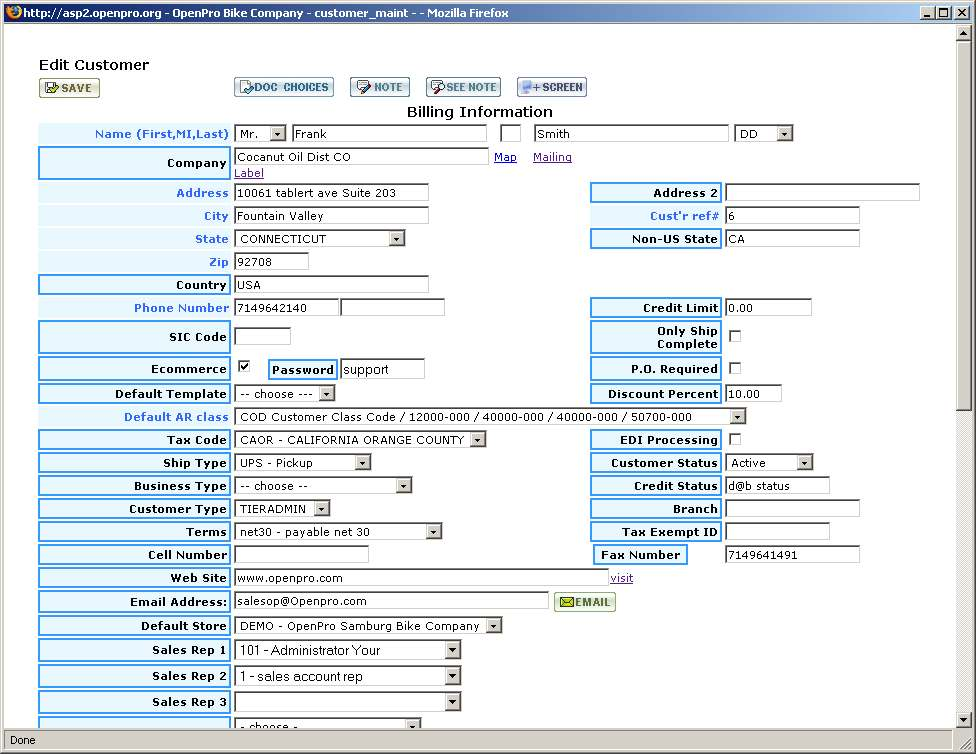This screenshot has height=754, width=976.
Task: Click the Mailing link
Action: tap(552, 157)
